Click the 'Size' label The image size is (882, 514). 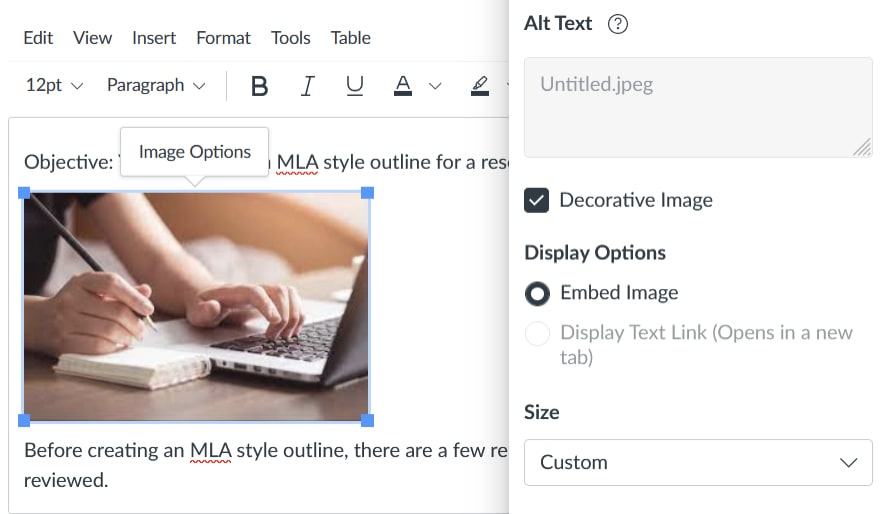tap(542, 412)
